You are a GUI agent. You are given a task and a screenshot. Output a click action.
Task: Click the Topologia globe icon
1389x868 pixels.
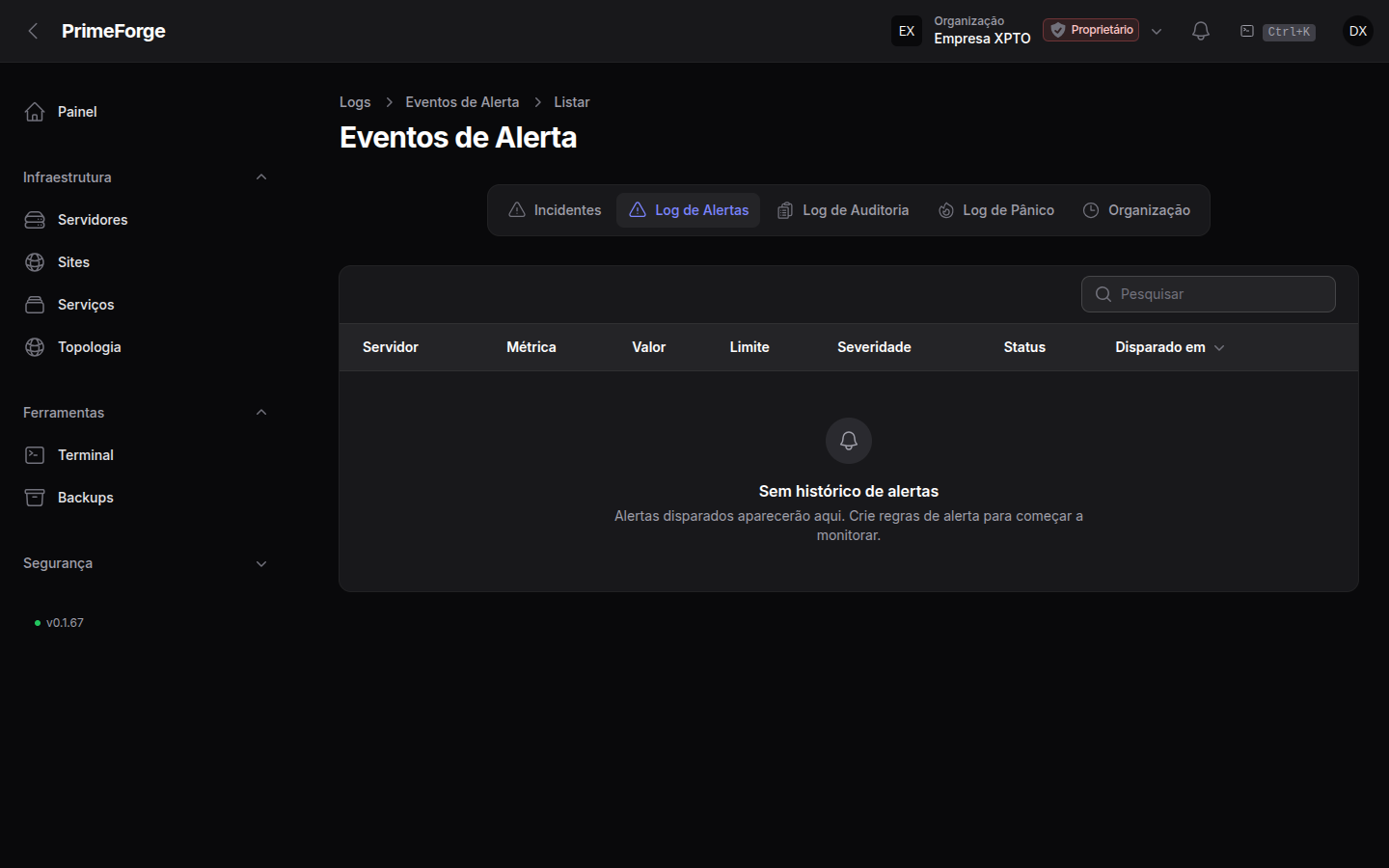35,347
